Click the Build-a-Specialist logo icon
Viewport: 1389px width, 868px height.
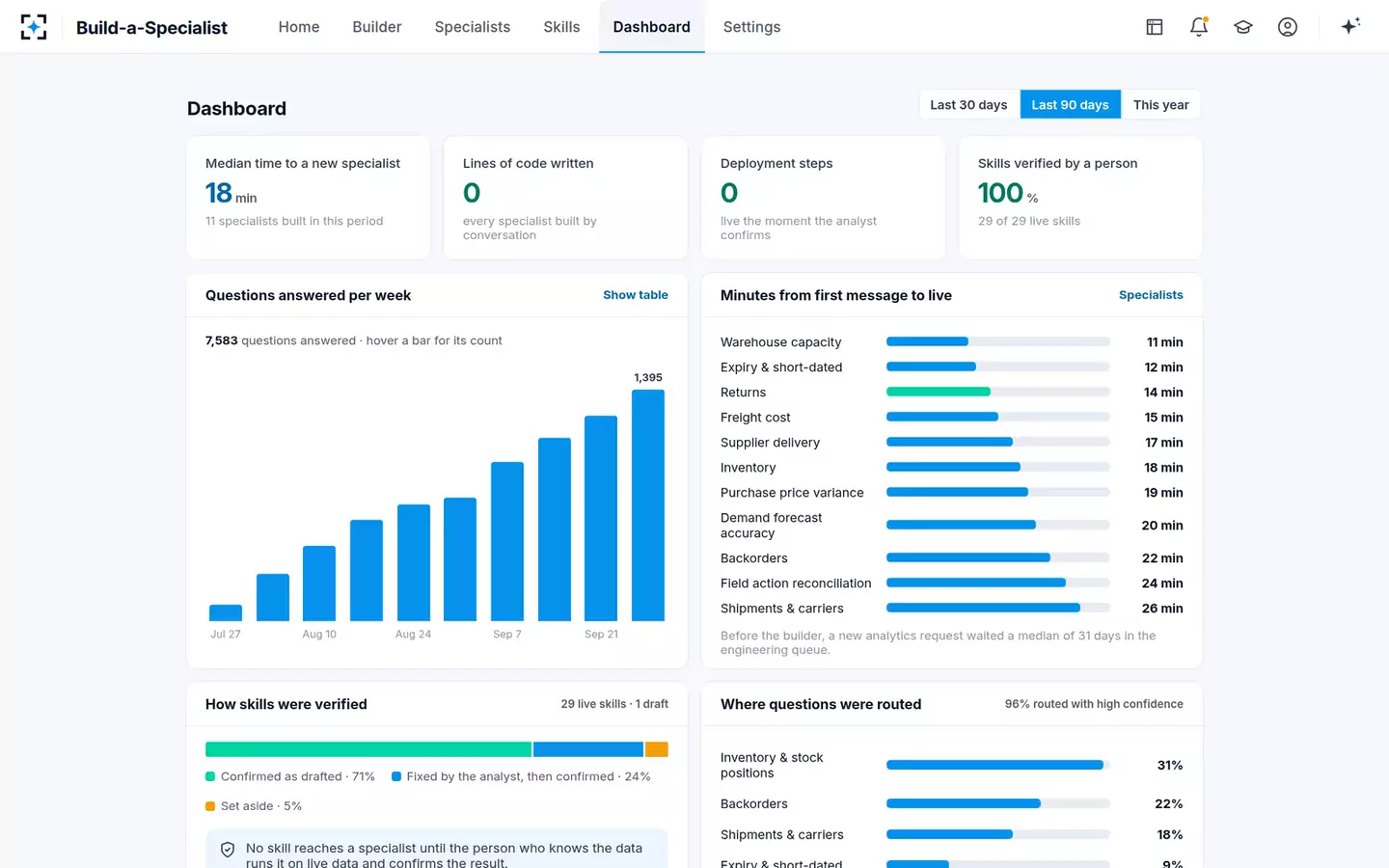[x=34, y=27]
